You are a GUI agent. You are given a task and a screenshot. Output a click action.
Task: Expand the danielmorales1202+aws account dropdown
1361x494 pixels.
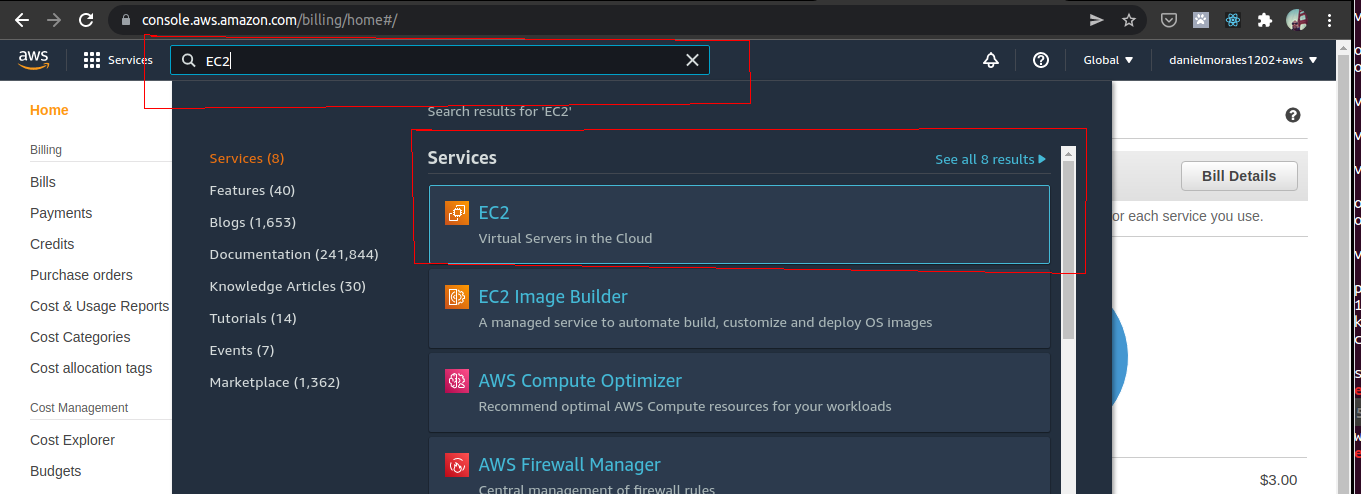tap(1243, 60)
